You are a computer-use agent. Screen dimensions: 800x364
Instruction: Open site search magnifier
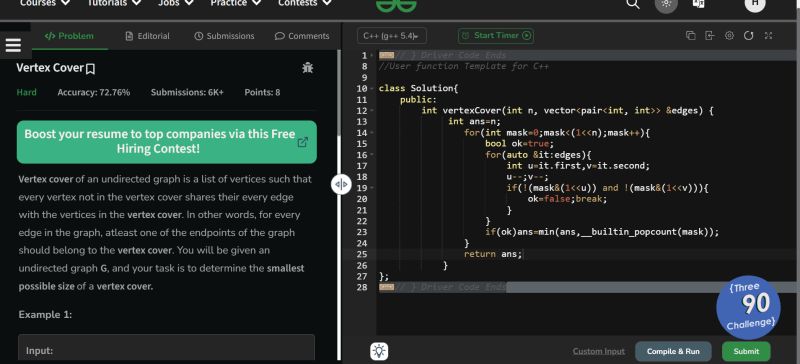point(633,4)
